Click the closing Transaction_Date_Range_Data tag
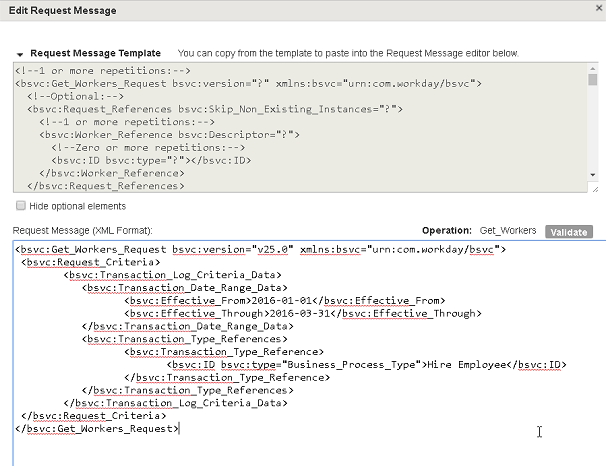The height and width of the screenshot is (466, 606). (188, 327)
